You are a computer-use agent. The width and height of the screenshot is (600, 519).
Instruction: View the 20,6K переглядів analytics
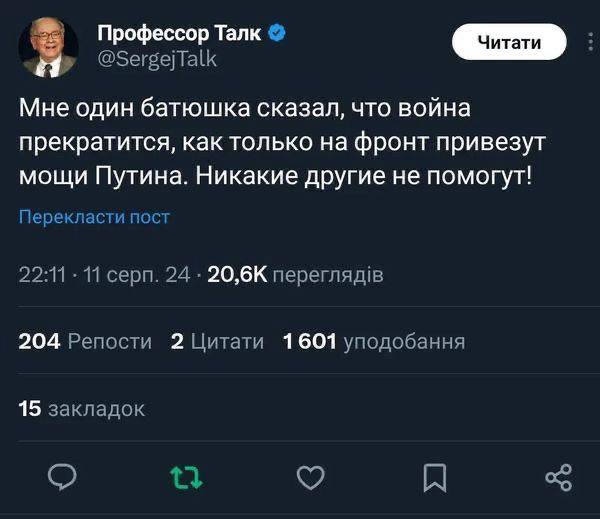click(x=294, y=274)
